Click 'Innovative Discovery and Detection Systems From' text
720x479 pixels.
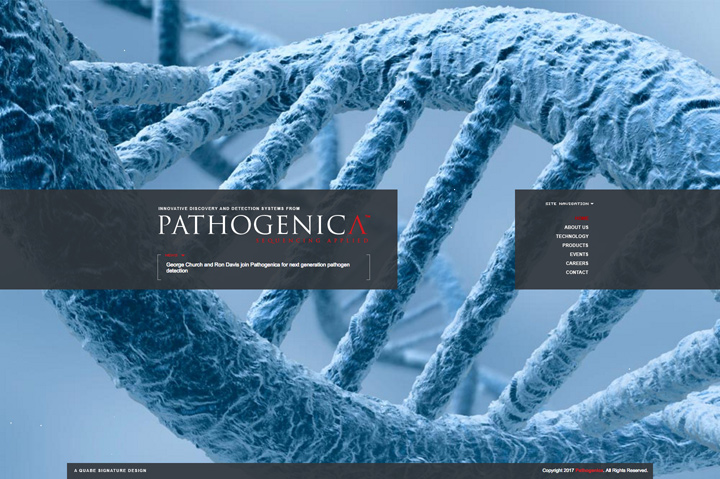click(x=229, y=209)
